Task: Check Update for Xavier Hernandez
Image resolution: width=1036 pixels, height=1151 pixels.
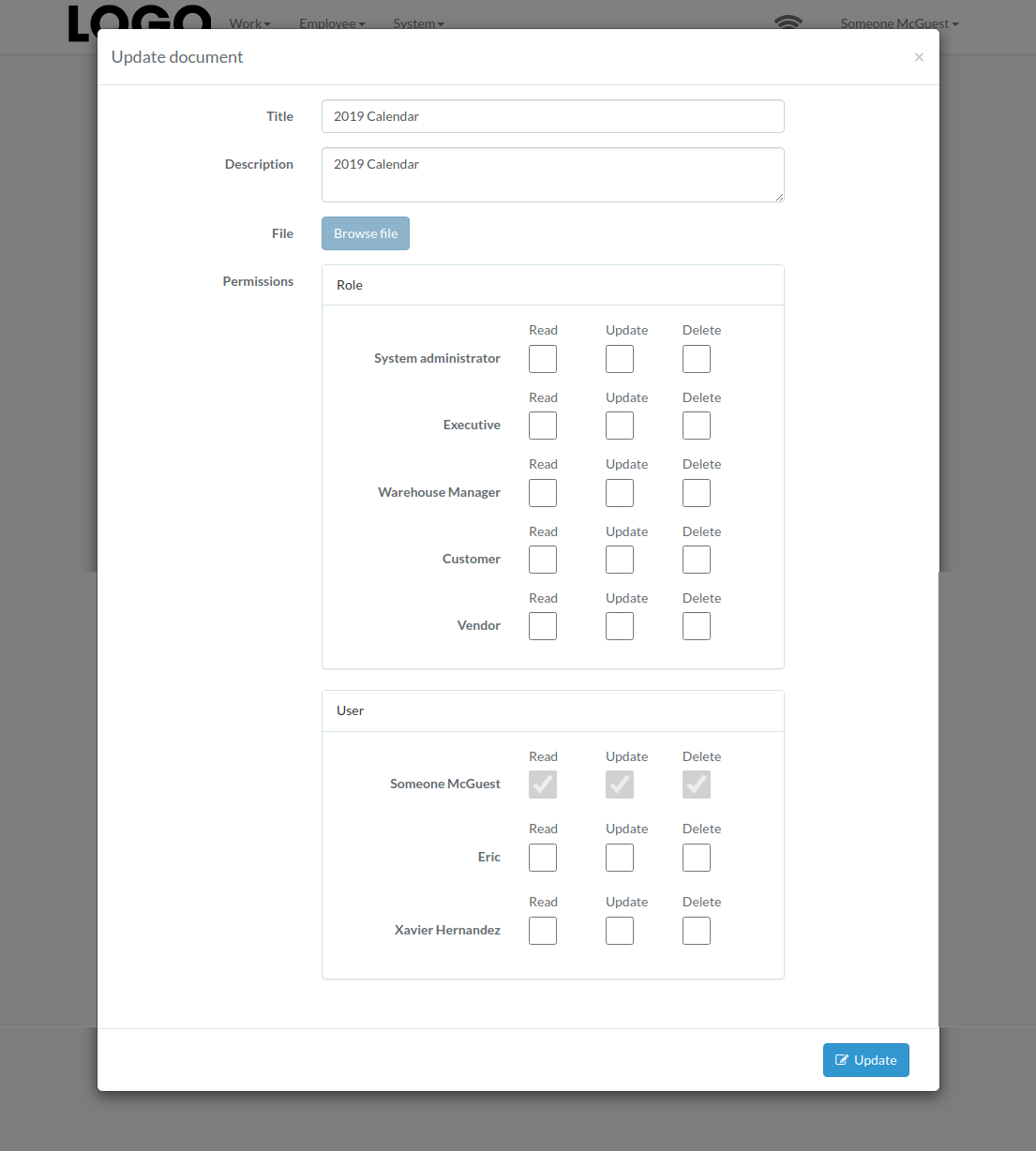Action: coord(620,931)
